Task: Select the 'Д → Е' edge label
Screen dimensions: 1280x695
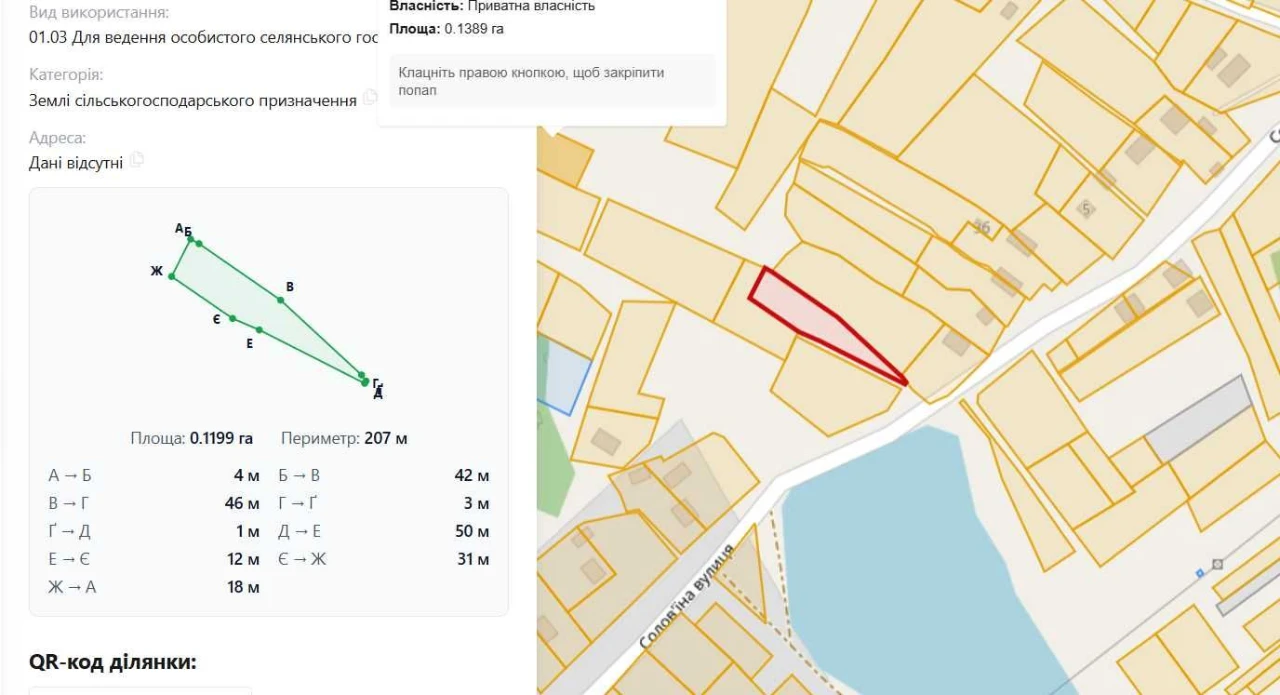Action: coord(300,531)
